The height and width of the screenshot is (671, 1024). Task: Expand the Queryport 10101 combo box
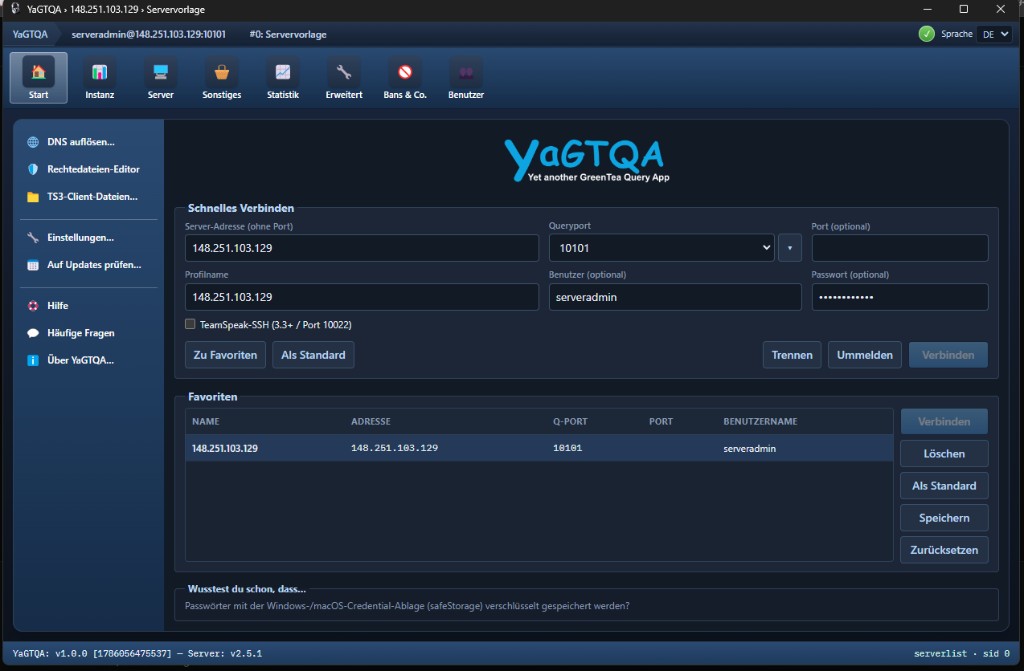coord(662,248)
